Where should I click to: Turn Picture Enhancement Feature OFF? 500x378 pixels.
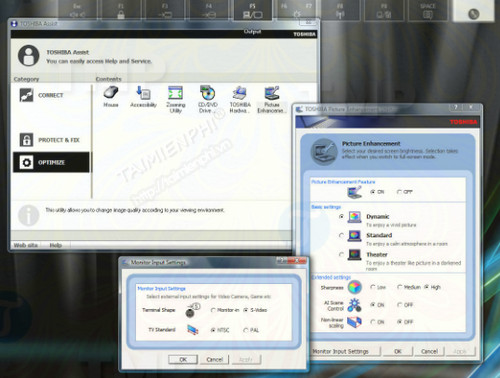[x=399, y=192]
